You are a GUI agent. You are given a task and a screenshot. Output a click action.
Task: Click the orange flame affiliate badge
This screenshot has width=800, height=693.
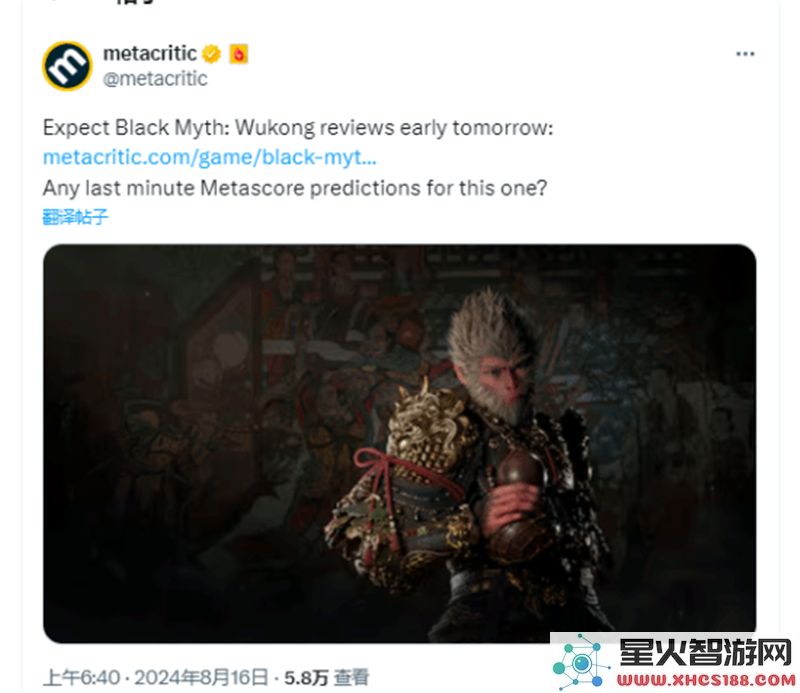click(238, 54)
